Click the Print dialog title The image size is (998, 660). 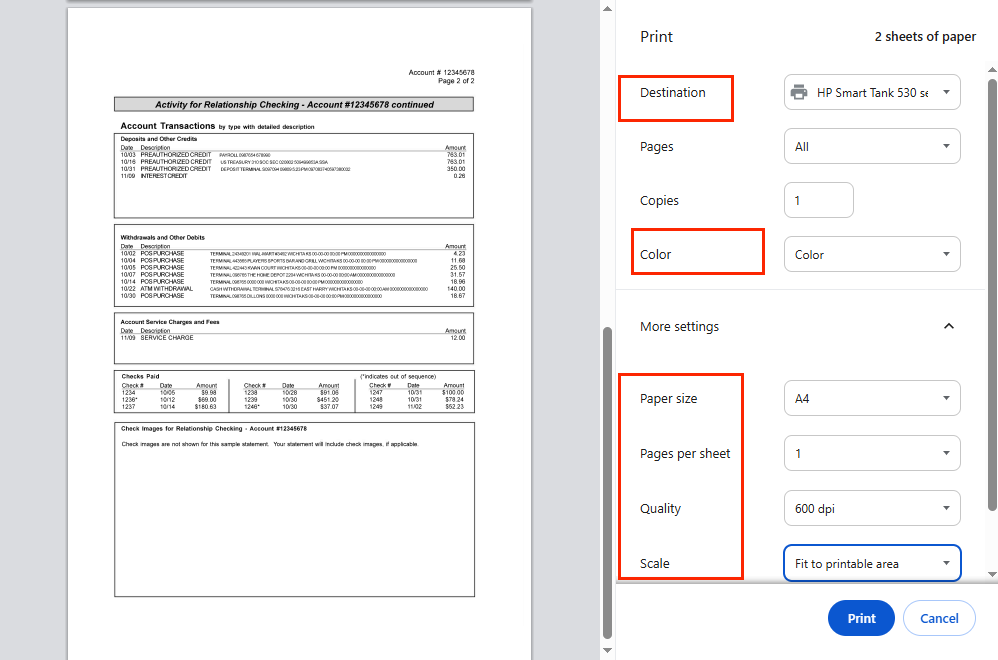click(x=656, y=37)
